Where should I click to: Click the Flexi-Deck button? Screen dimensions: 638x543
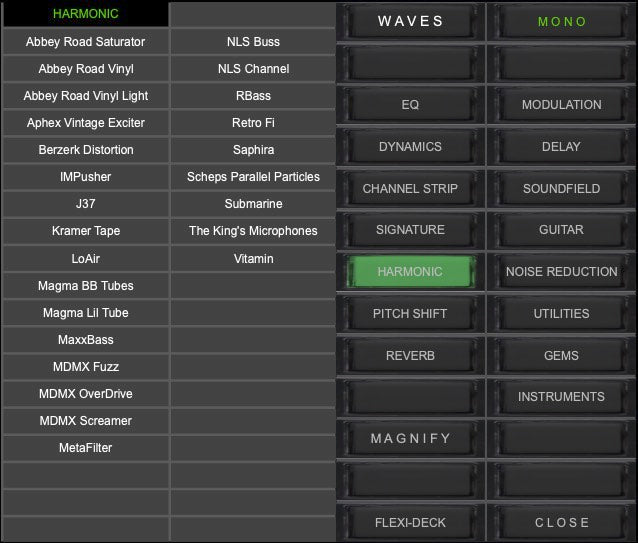tap(410, 523)
